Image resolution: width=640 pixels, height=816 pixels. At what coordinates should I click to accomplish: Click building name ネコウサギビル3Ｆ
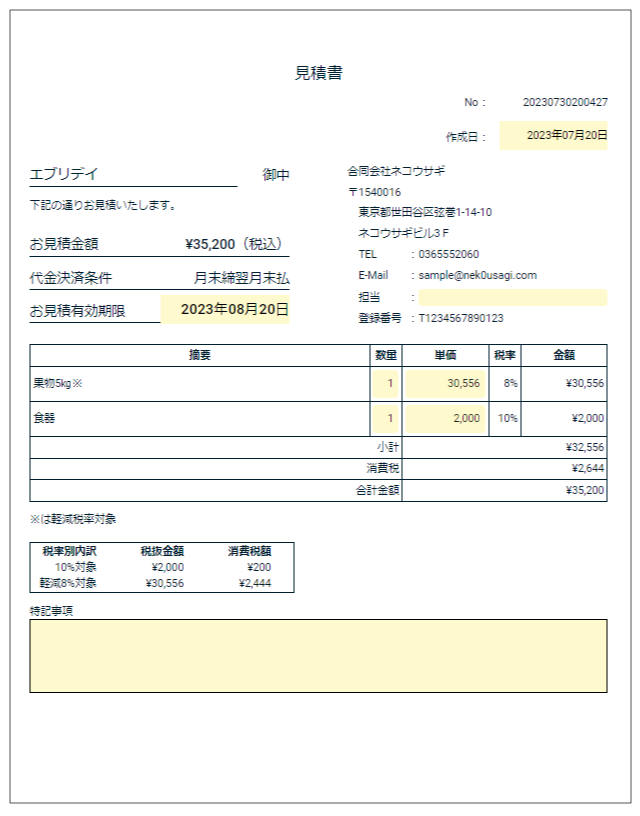[x=403, y=233]
